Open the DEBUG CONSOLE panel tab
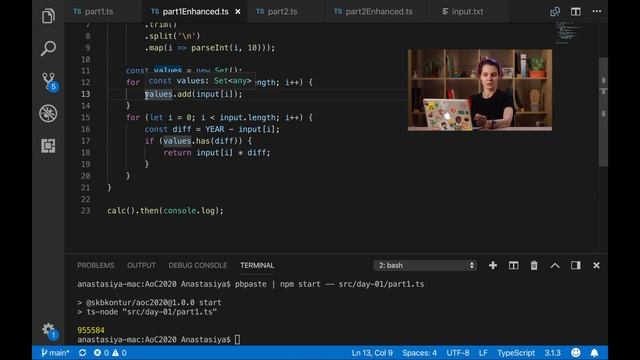The image size is (640, 360). click(198, 265)
